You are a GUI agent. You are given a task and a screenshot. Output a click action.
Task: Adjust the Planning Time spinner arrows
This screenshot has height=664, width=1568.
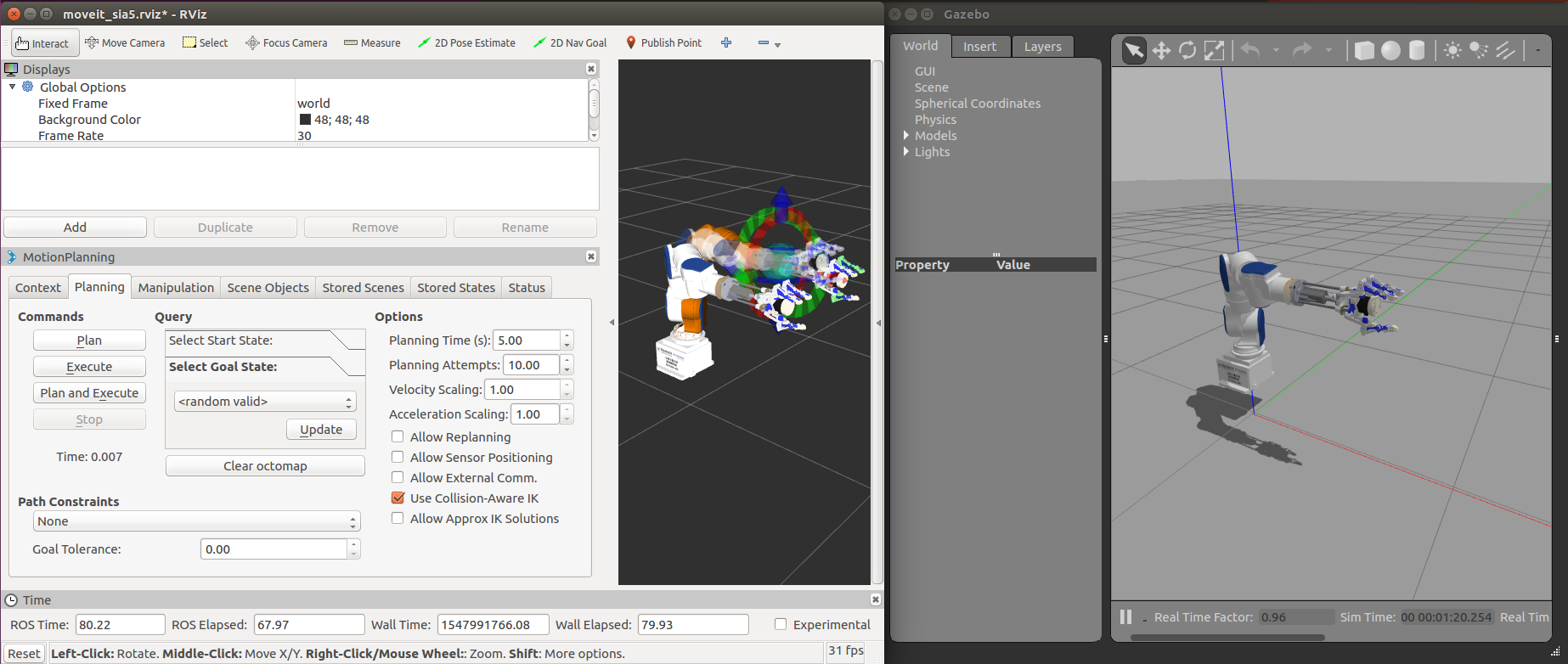567,340
